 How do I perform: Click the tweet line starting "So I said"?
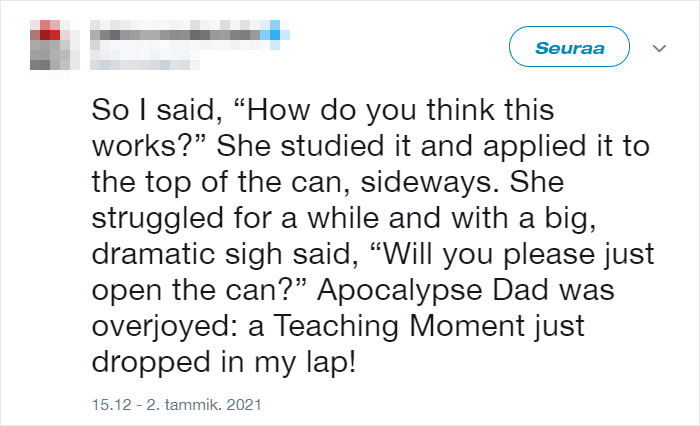[x=323, y=110]
